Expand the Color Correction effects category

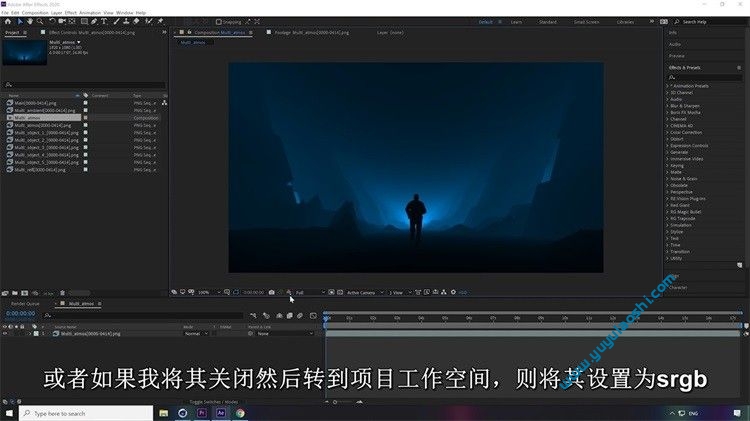668,133
